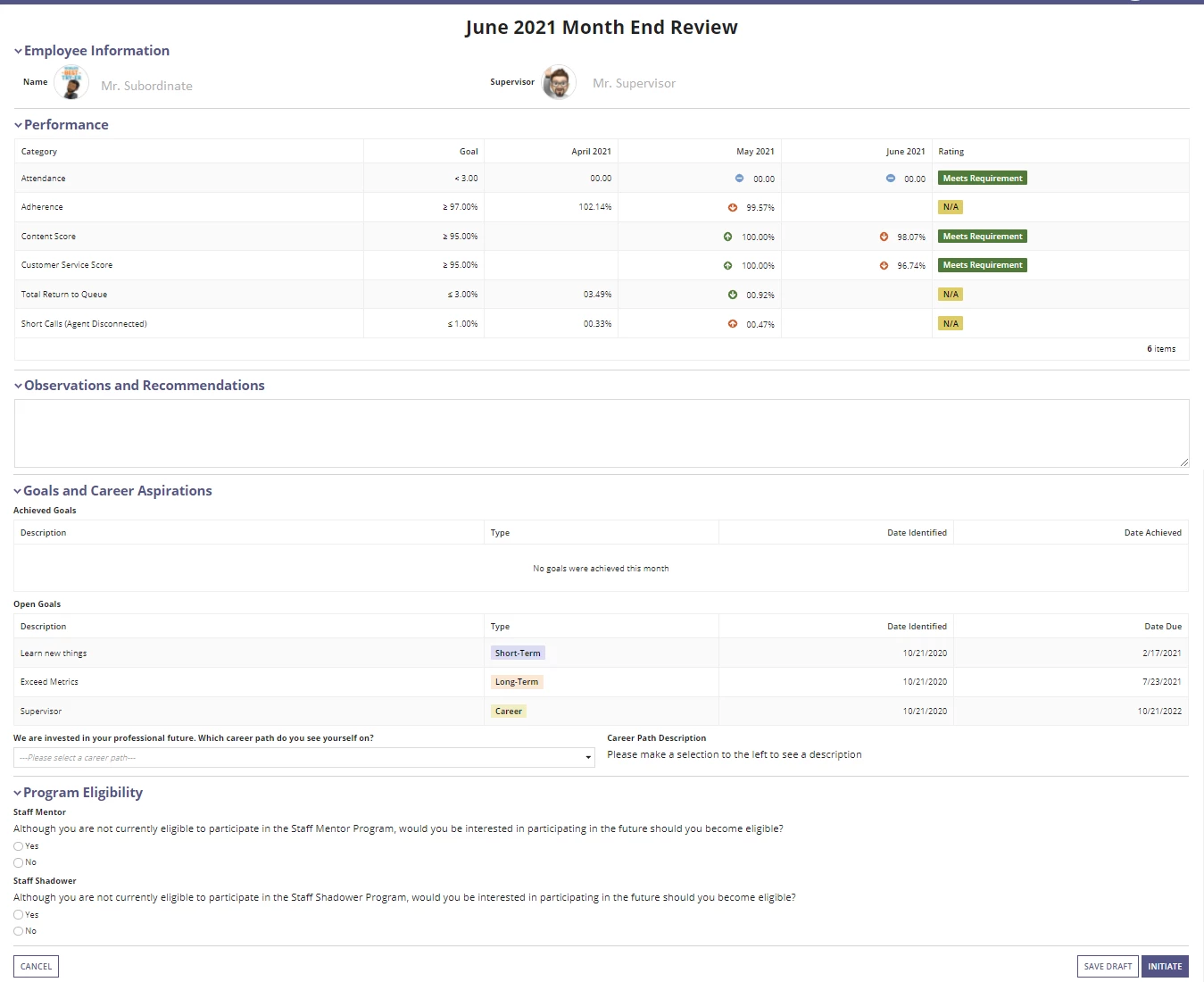Click green up-arrow icon in Content Score May 2021
This screenshot has height=982, width=1204.
tap(727, 237)
